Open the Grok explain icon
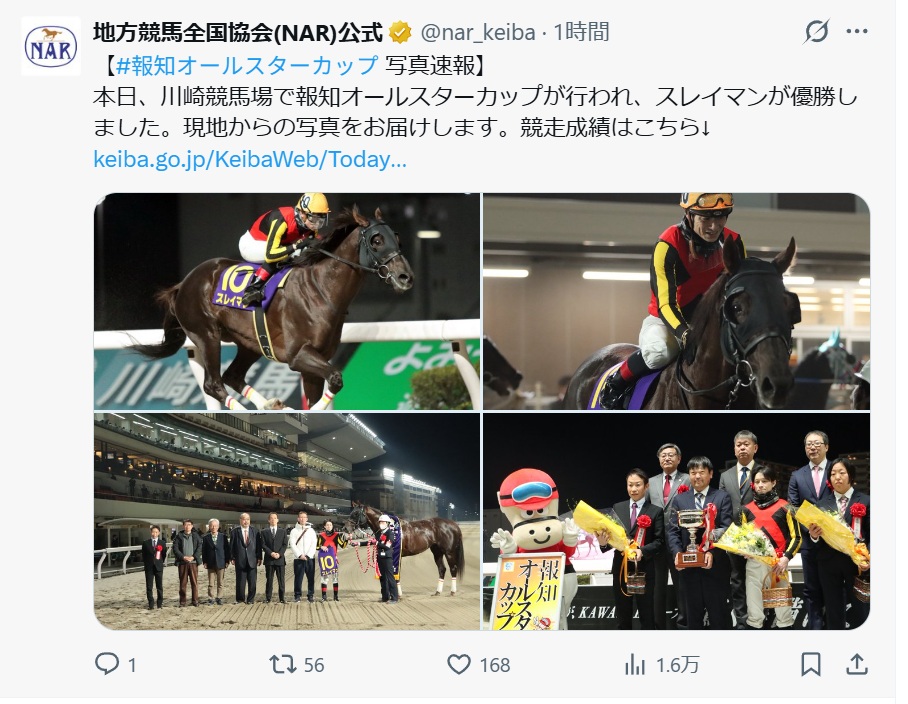Screen dimensions: 908x704 816,31
